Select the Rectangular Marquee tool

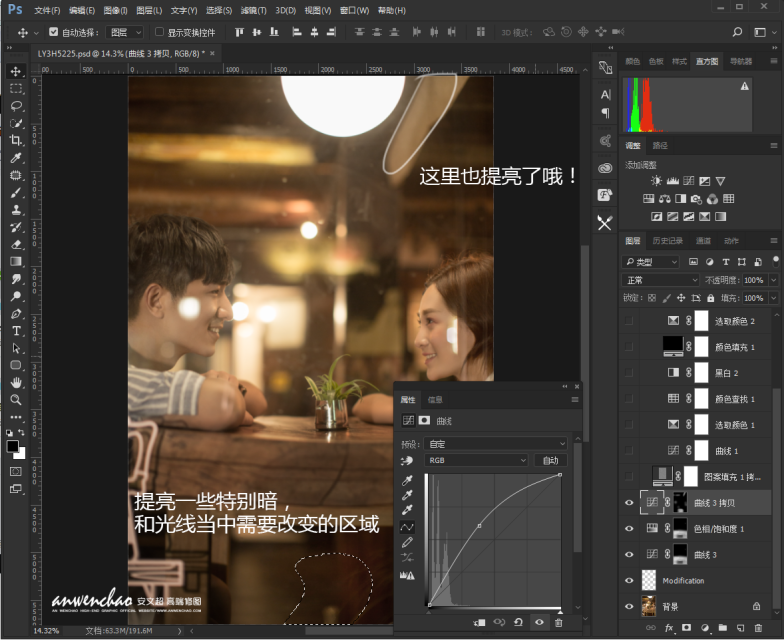pos(16,88)
